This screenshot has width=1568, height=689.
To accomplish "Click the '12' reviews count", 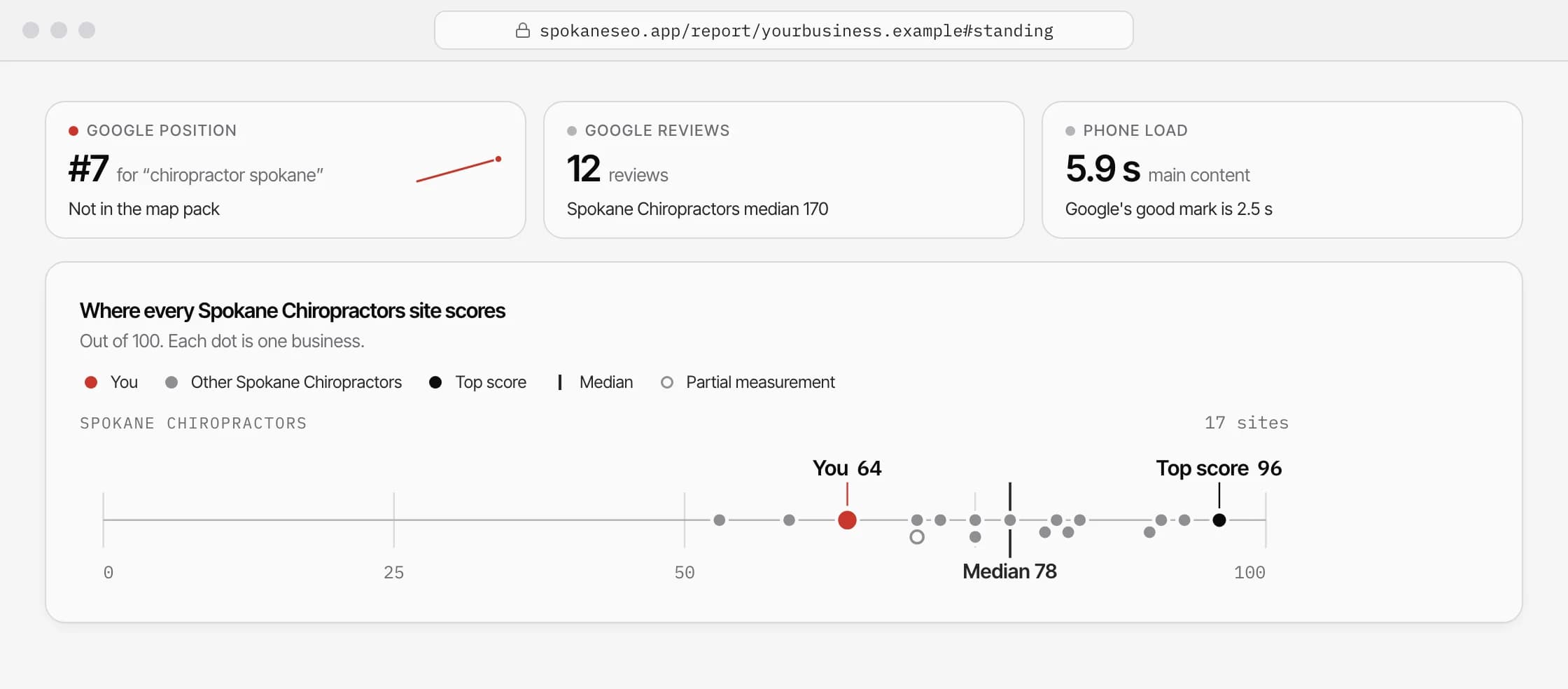I will 583,169.
